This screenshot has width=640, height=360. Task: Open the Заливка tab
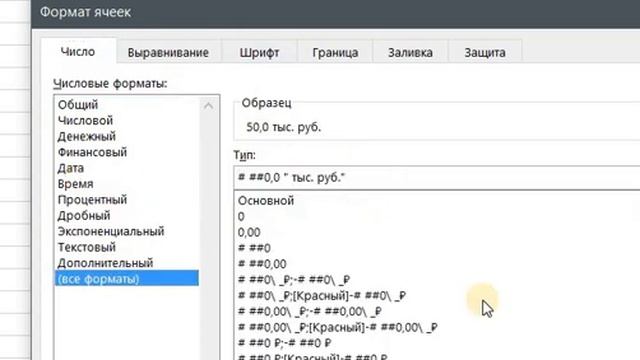tap(410, 52)
